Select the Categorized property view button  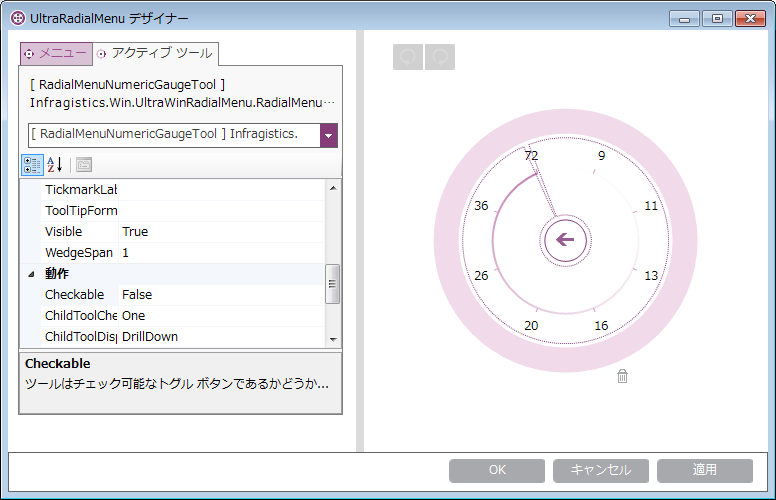[x=33, y=165]
